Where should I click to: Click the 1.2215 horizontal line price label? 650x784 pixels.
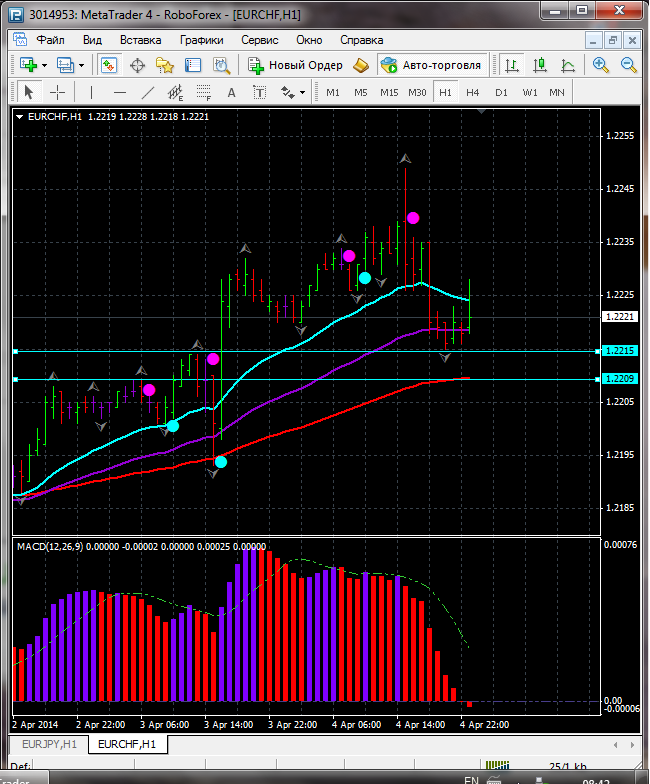tap(620, 351)
